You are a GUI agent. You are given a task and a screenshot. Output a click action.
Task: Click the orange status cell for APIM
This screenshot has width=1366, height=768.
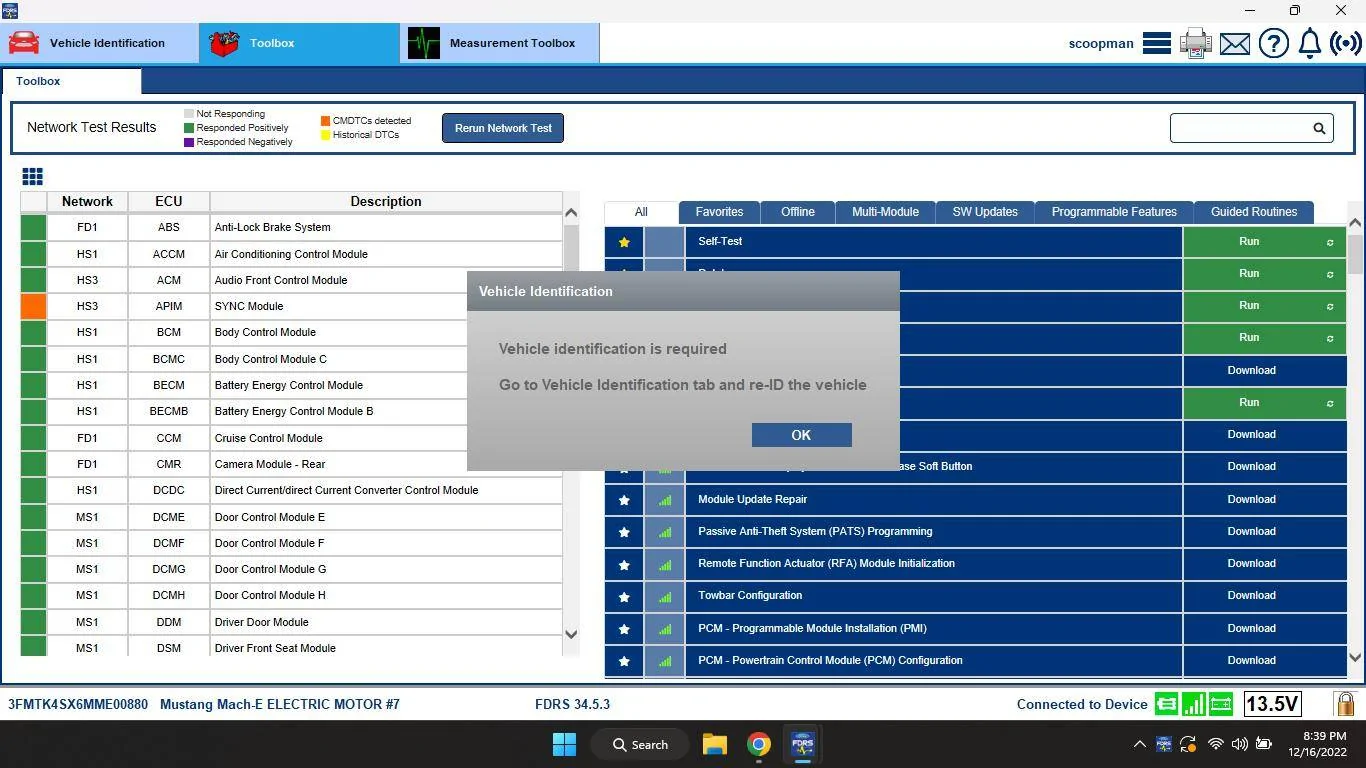tap(33, 306)
